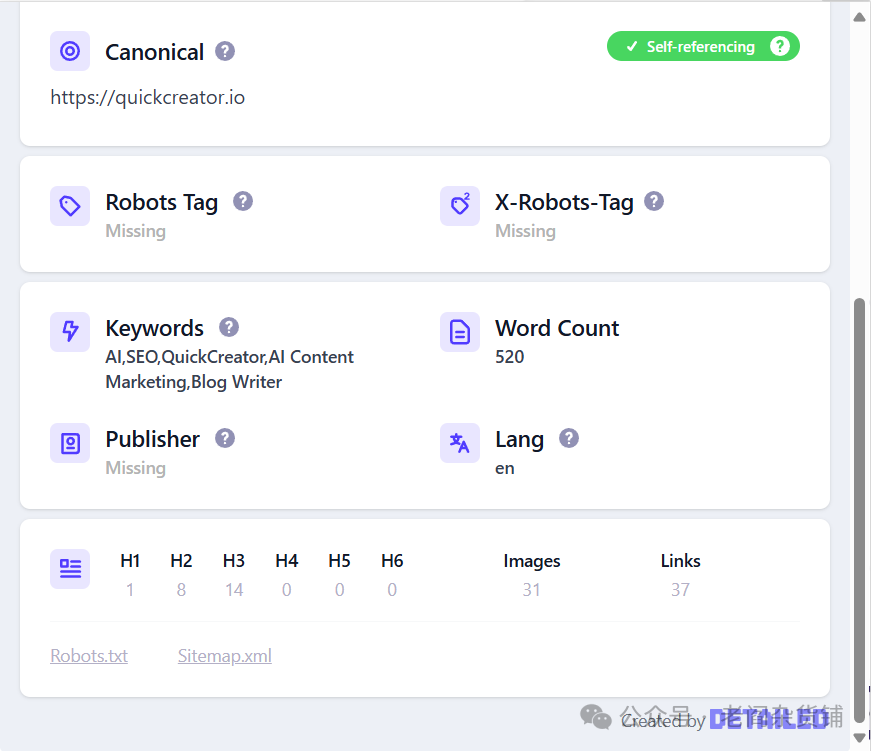871x751 pixels.
Task: Click the Lang translate icon
Action: pos(460,443)
